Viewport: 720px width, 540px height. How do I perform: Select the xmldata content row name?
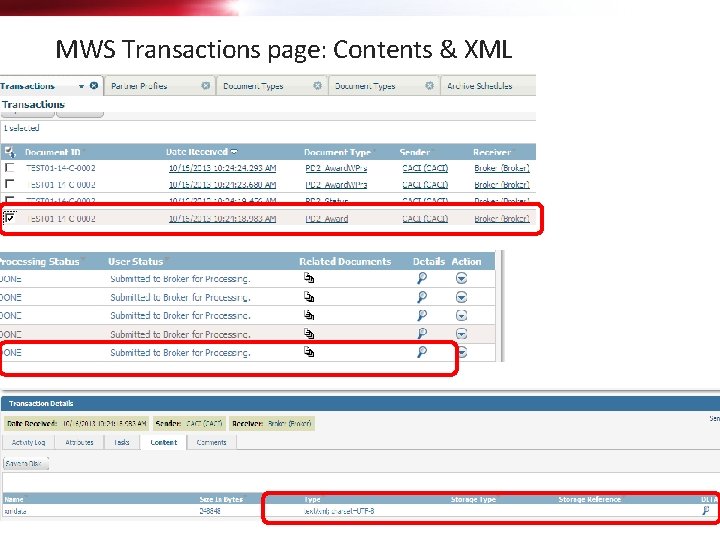[15, 511]
